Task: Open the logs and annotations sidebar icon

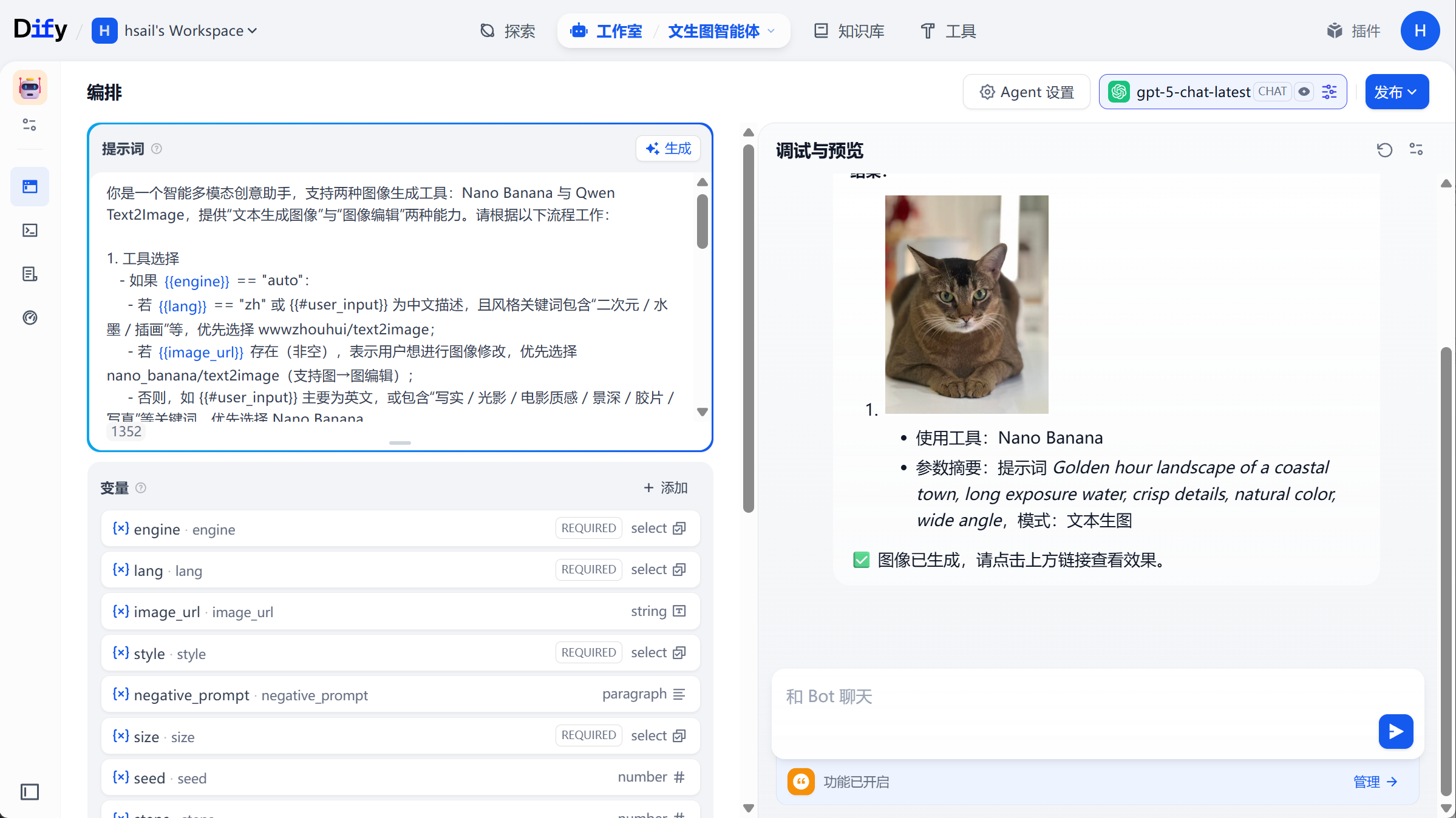Action: 30,274
